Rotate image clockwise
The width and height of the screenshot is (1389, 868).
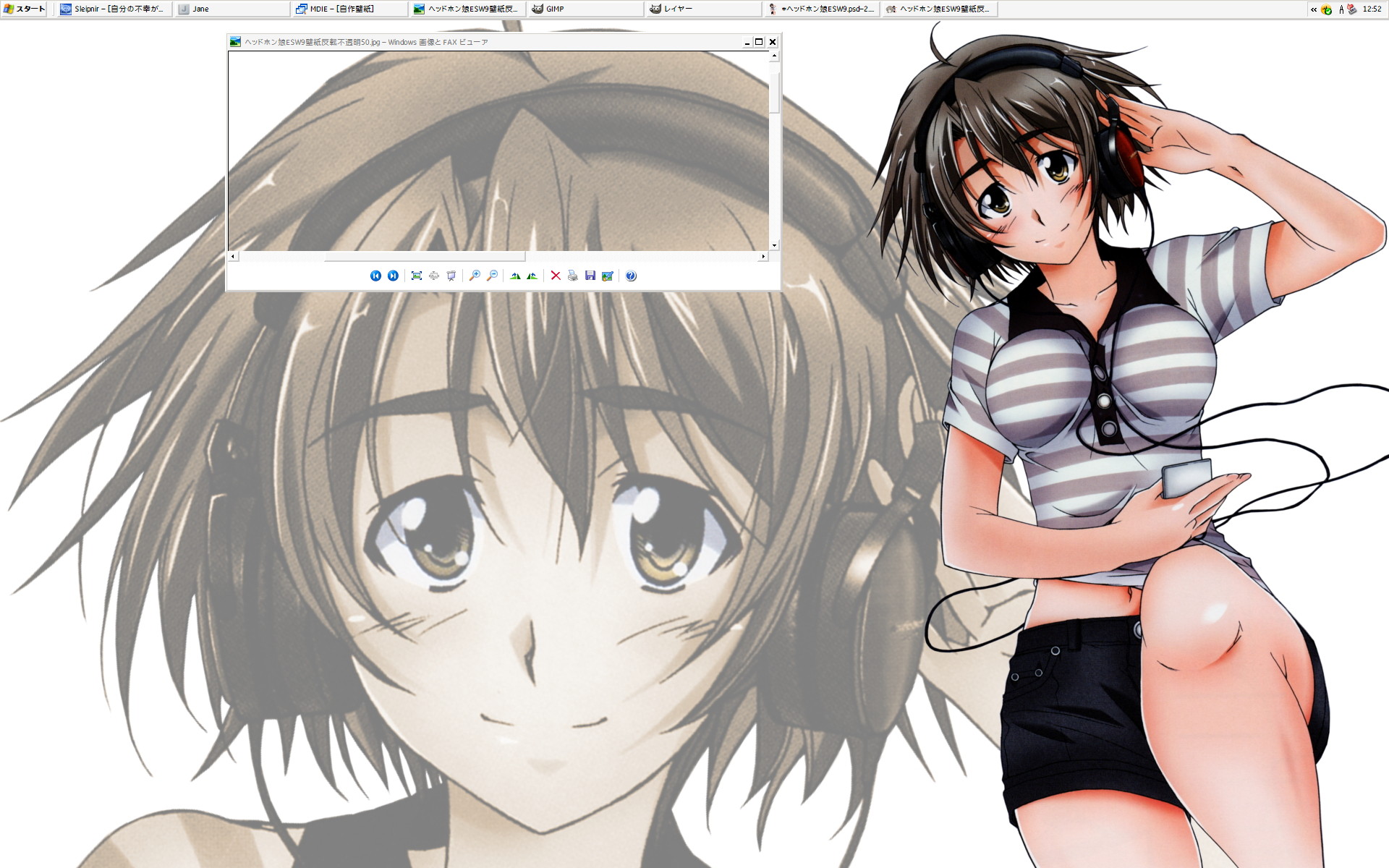pos(515,276)
